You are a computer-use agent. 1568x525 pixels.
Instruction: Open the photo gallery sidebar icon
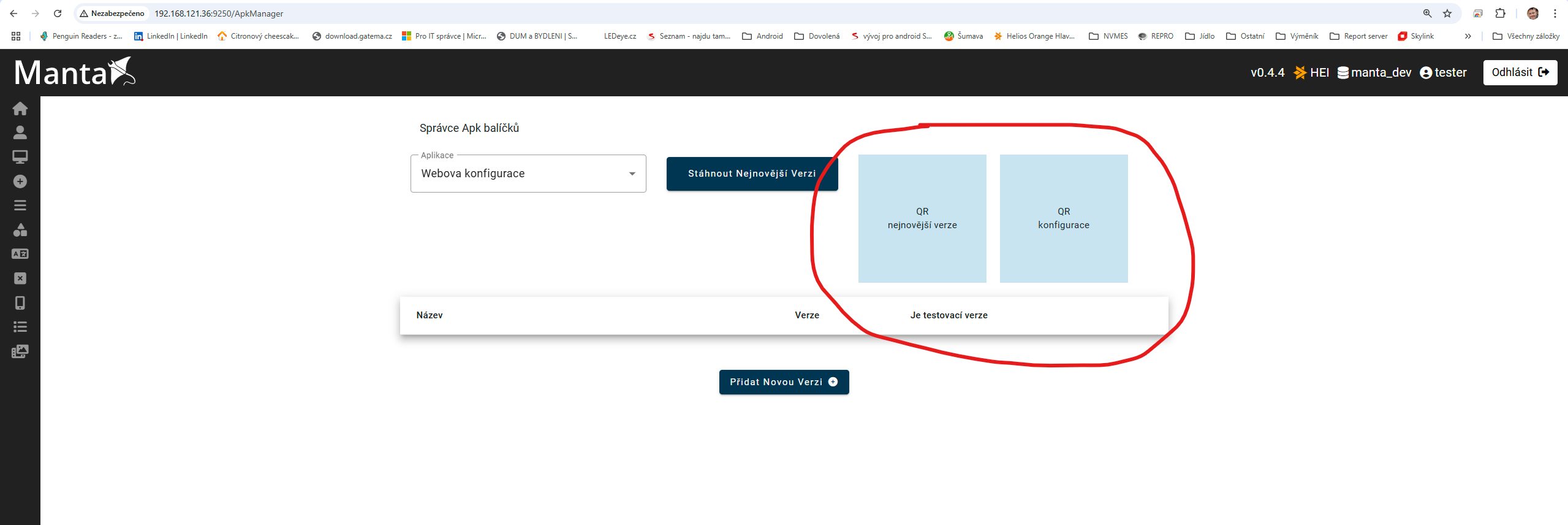coord(20,351)
